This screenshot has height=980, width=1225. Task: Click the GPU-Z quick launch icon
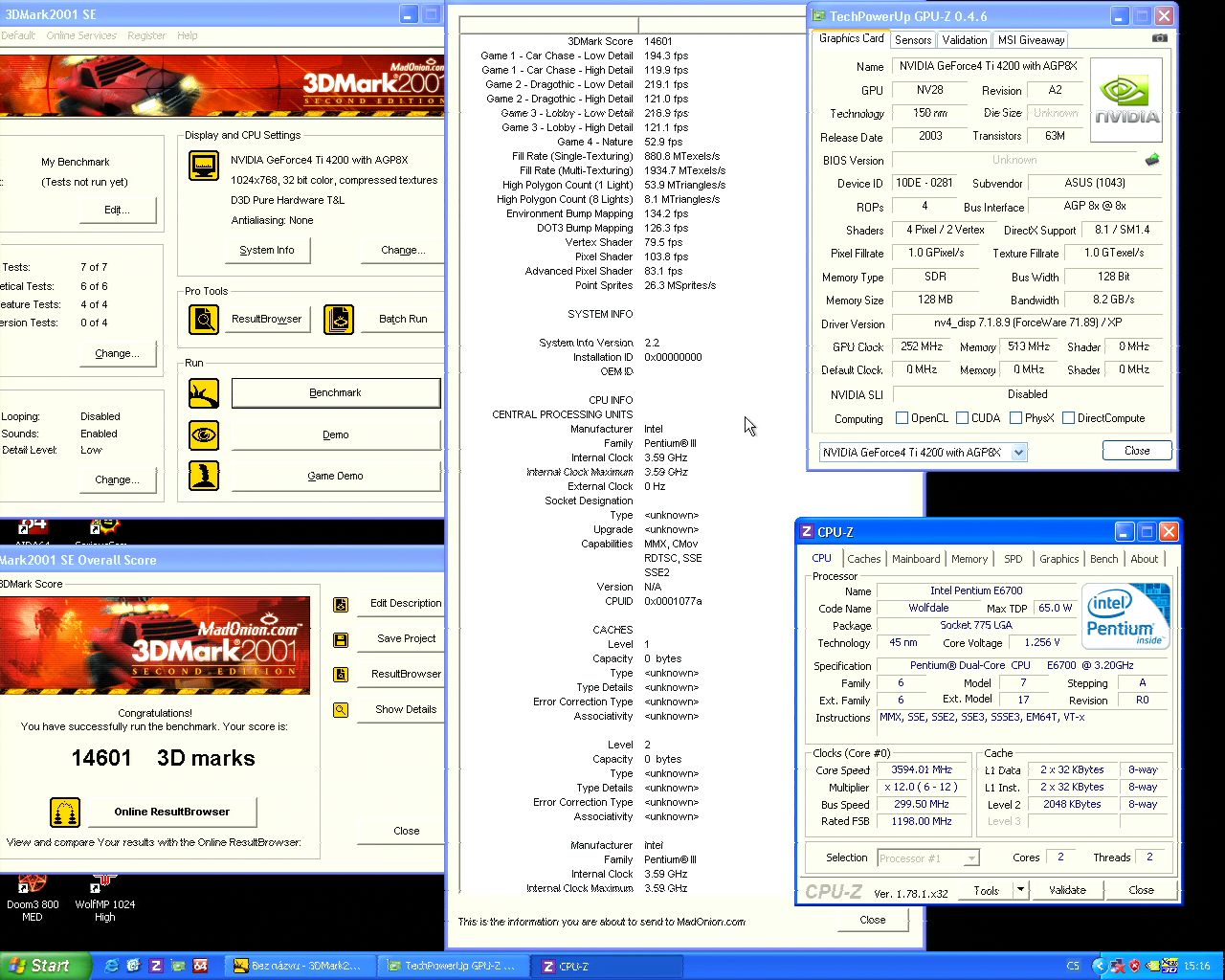[x=178, y=966]
